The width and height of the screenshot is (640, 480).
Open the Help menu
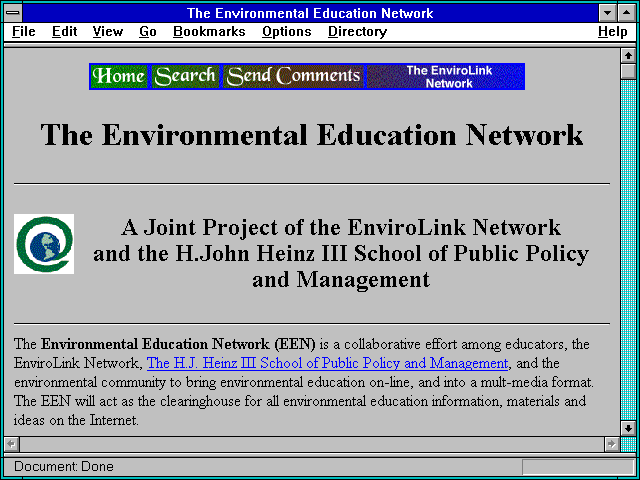pyautogui.click(x=612, y=32)
